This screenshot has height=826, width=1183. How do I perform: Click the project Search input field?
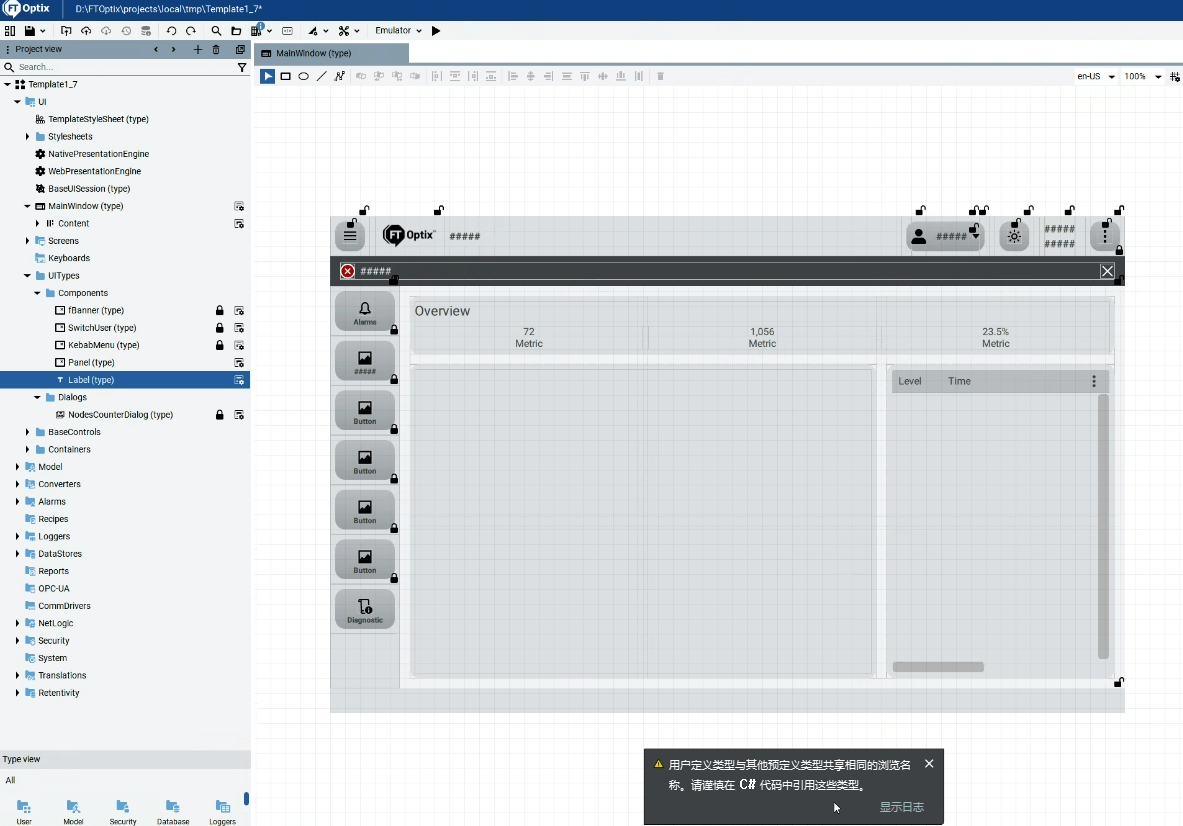[120, 67]
